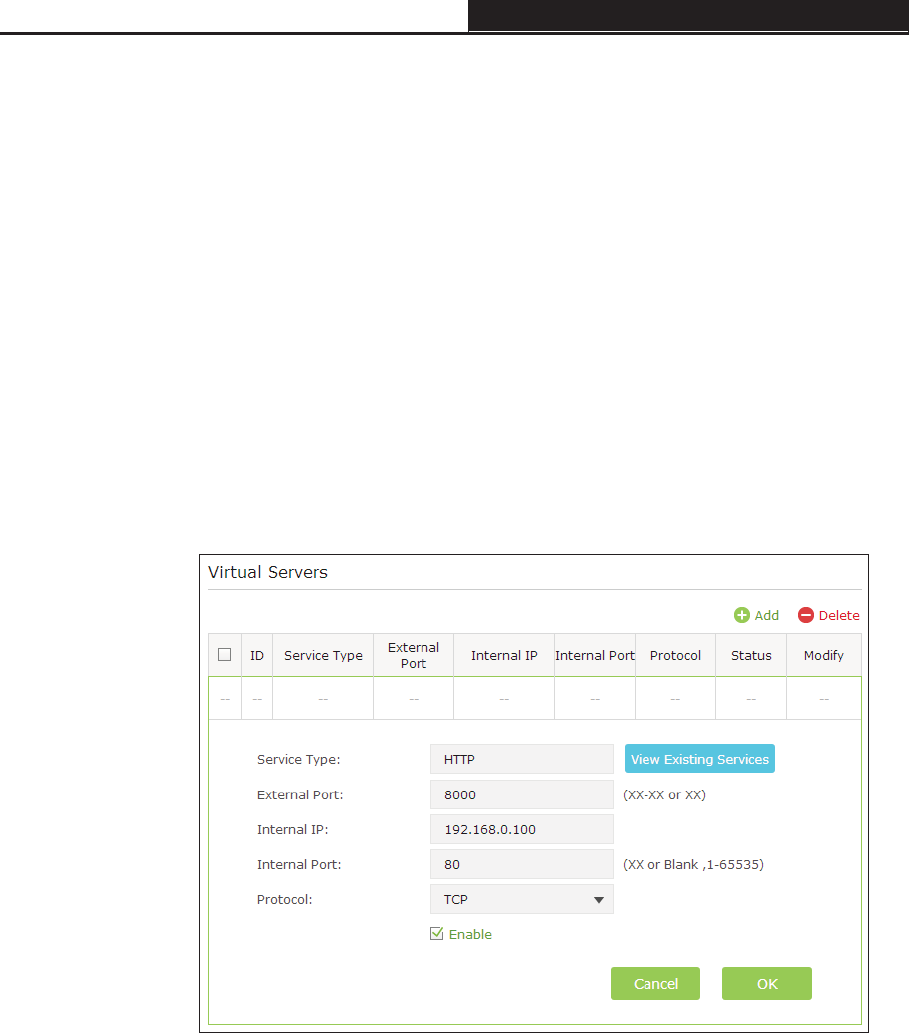Click the Service Type column header
The width and height of the screenshot is (909, 1033).
click(x=323, y=656)
